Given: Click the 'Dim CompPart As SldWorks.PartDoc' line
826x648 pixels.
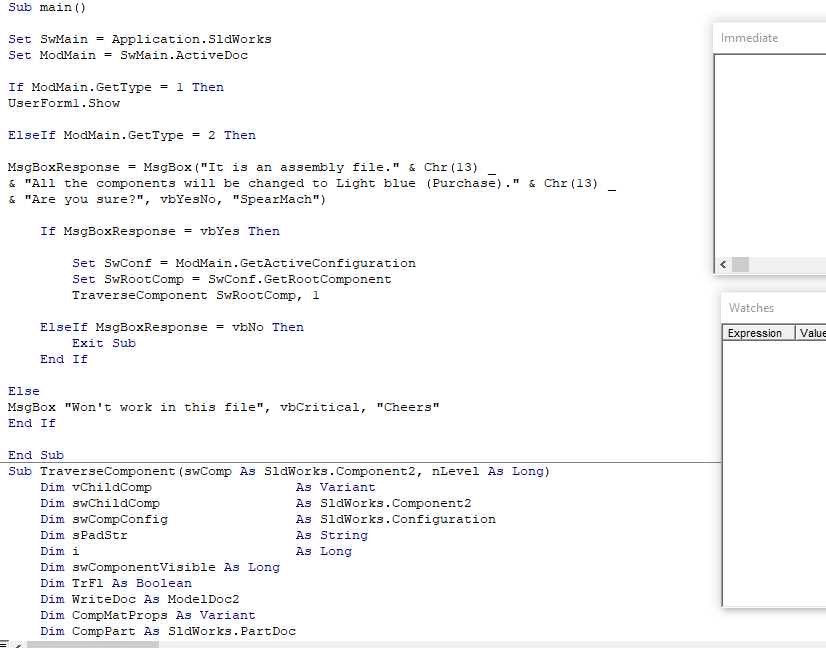Looking at the screenshot, I should tap(168, 631).
